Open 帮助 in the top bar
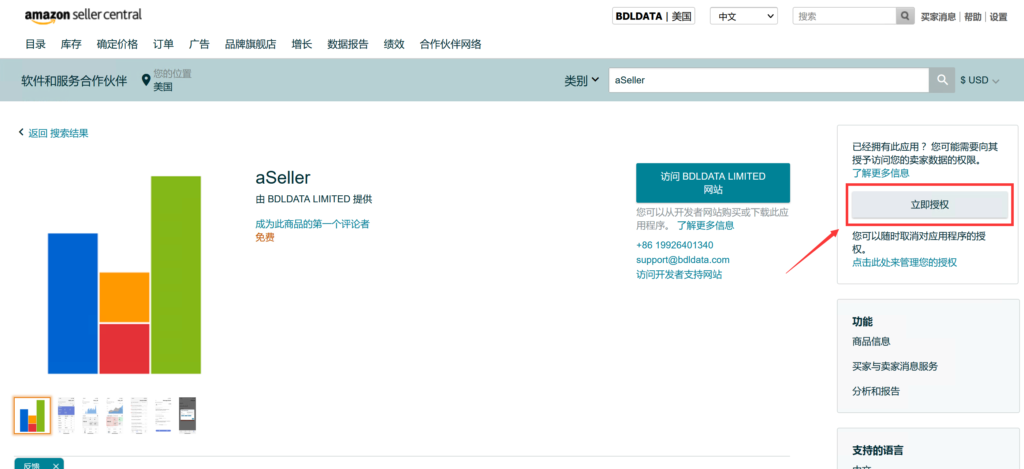Screen dimensions: 1024x469 972,17
